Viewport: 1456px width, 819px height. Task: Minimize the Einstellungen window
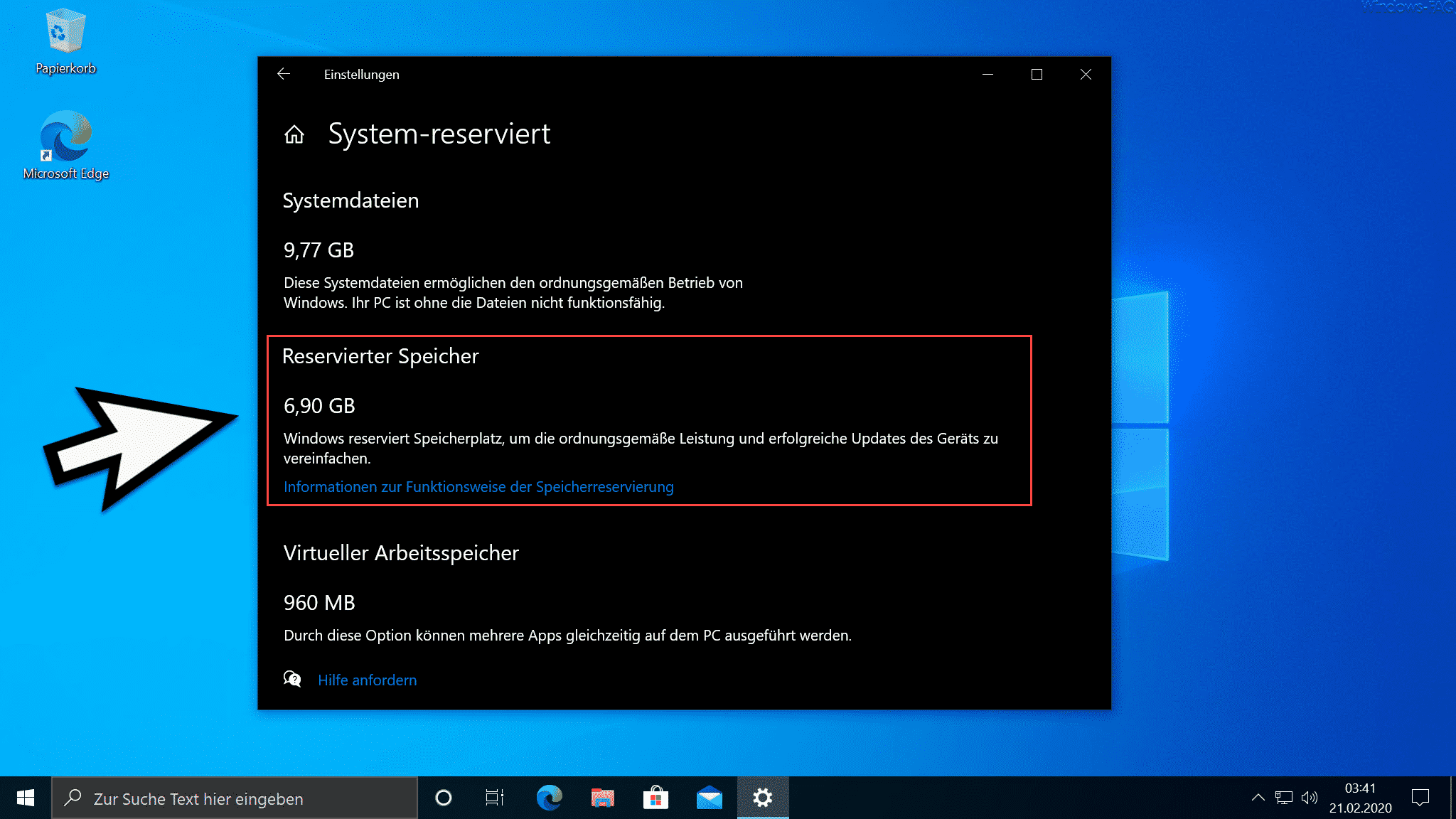coord(987,74)
